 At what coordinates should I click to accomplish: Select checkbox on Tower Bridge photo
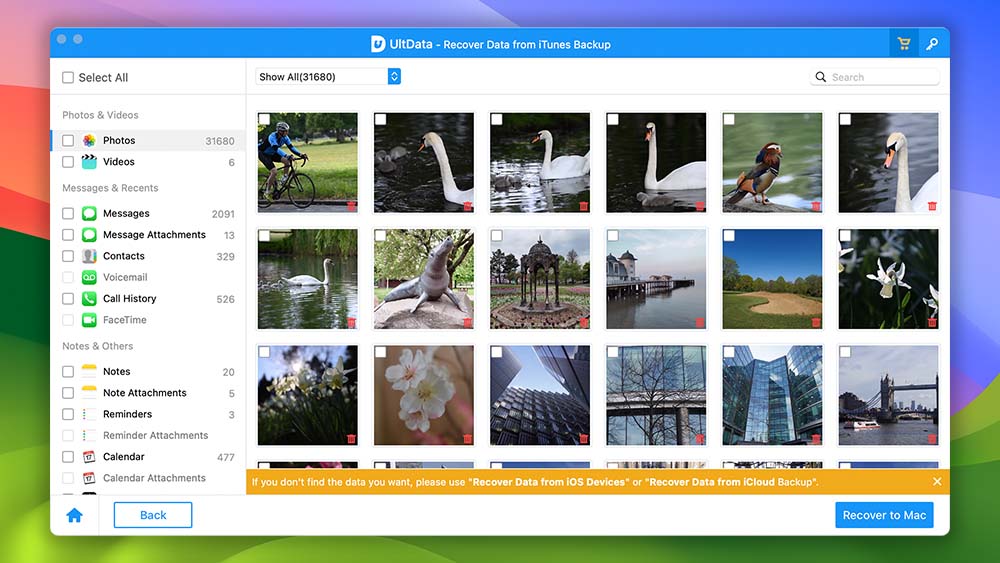pyautogui.click(x=845, y=352)
